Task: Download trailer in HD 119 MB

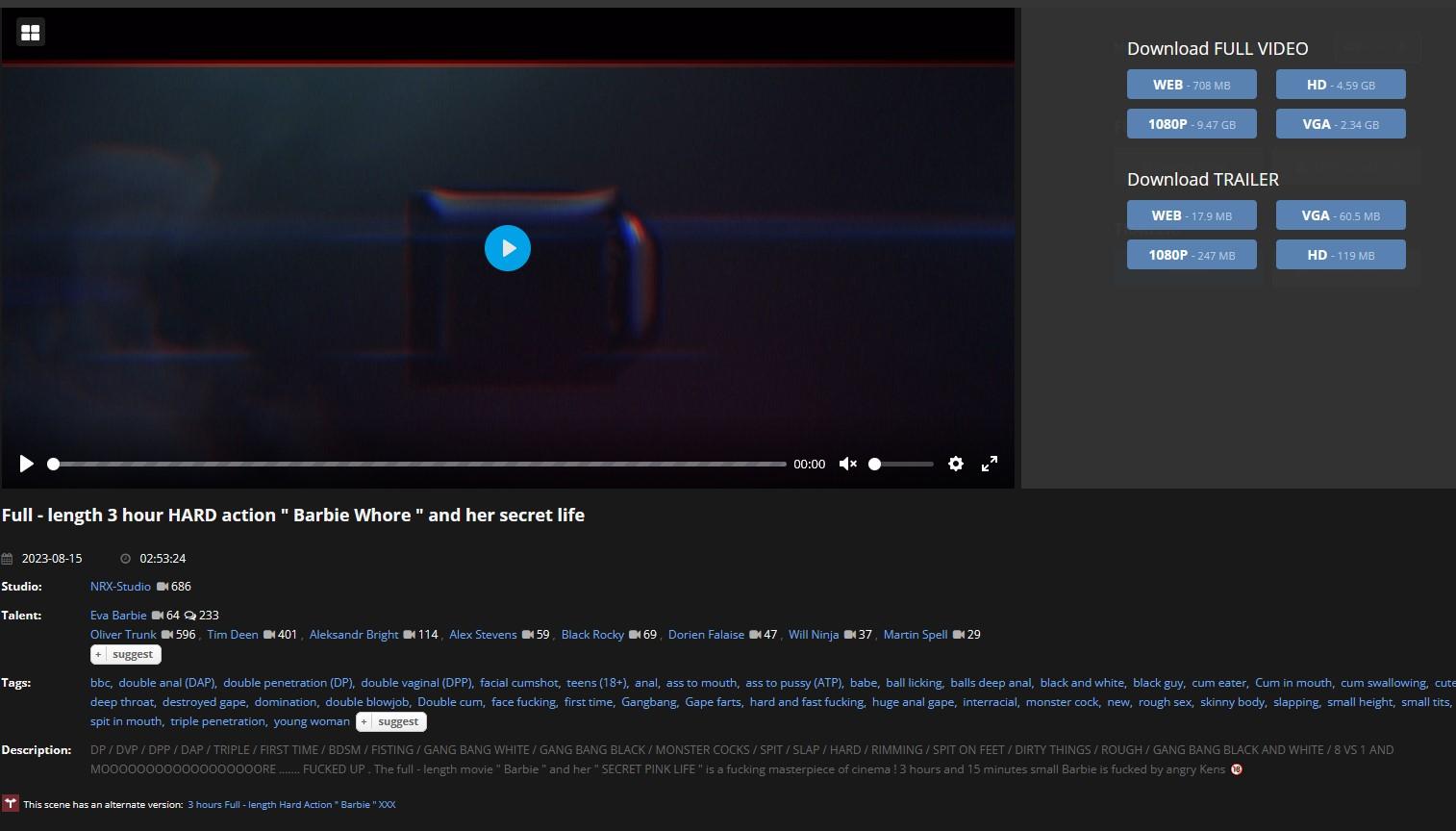Action: click(1340, 255)
